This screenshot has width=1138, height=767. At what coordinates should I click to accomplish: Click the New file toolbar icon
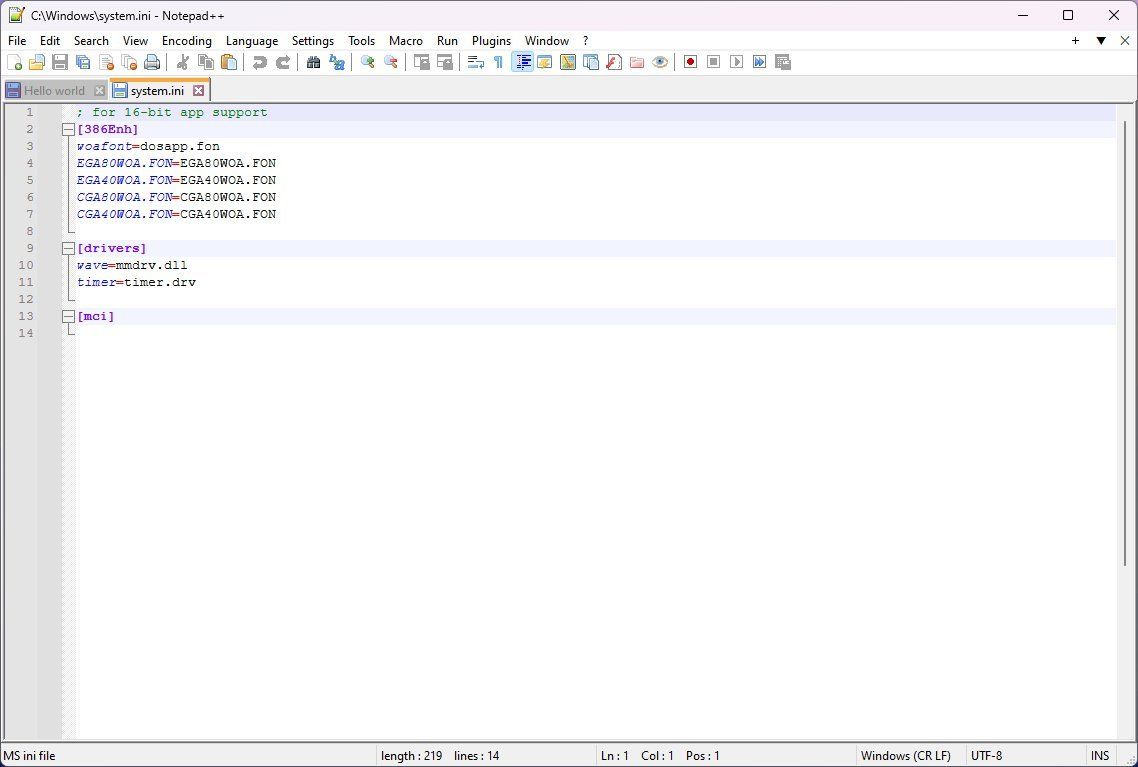[14, 62]
